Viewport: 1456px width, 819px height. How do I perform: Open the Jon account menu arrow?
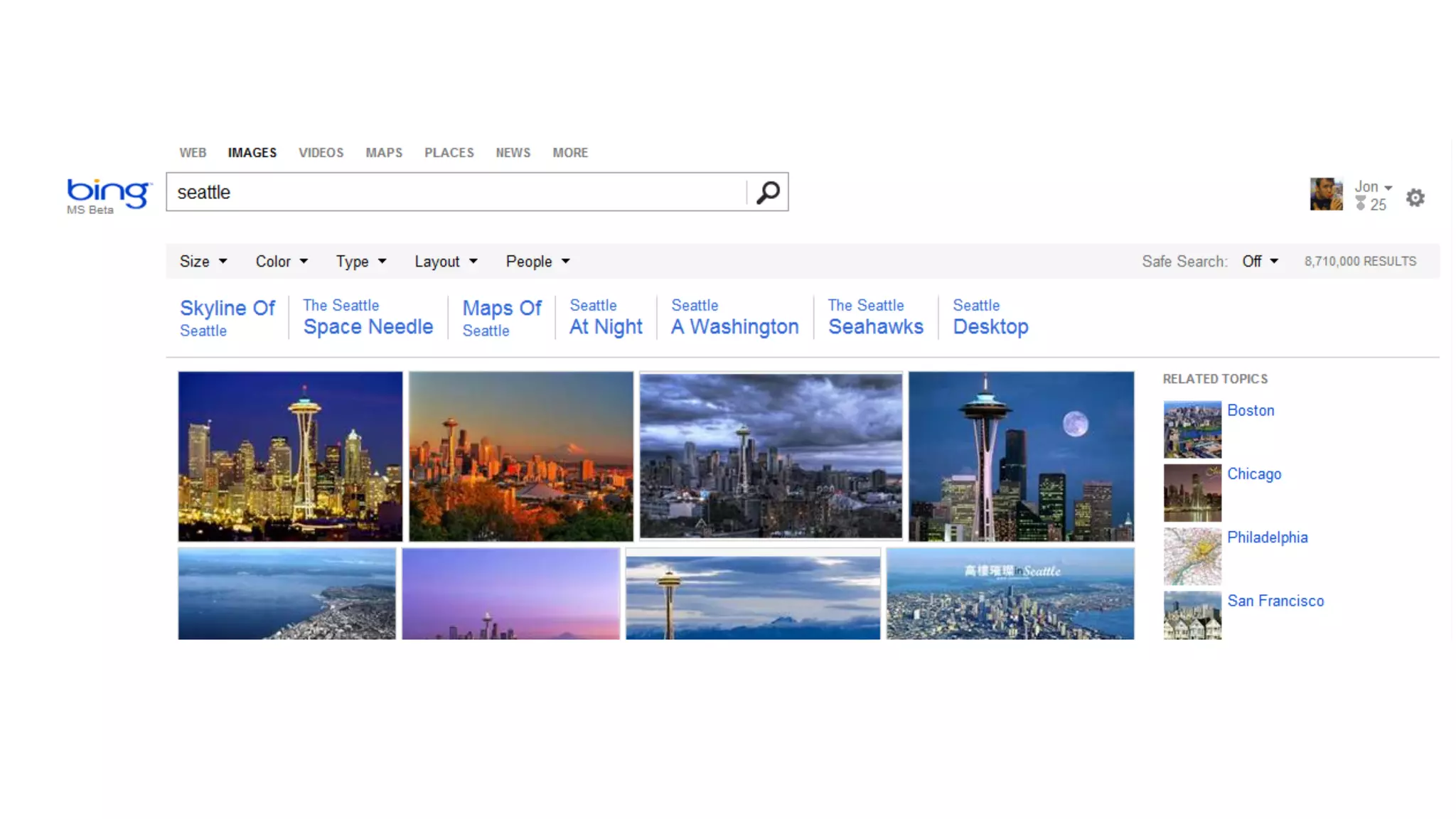1388,188
